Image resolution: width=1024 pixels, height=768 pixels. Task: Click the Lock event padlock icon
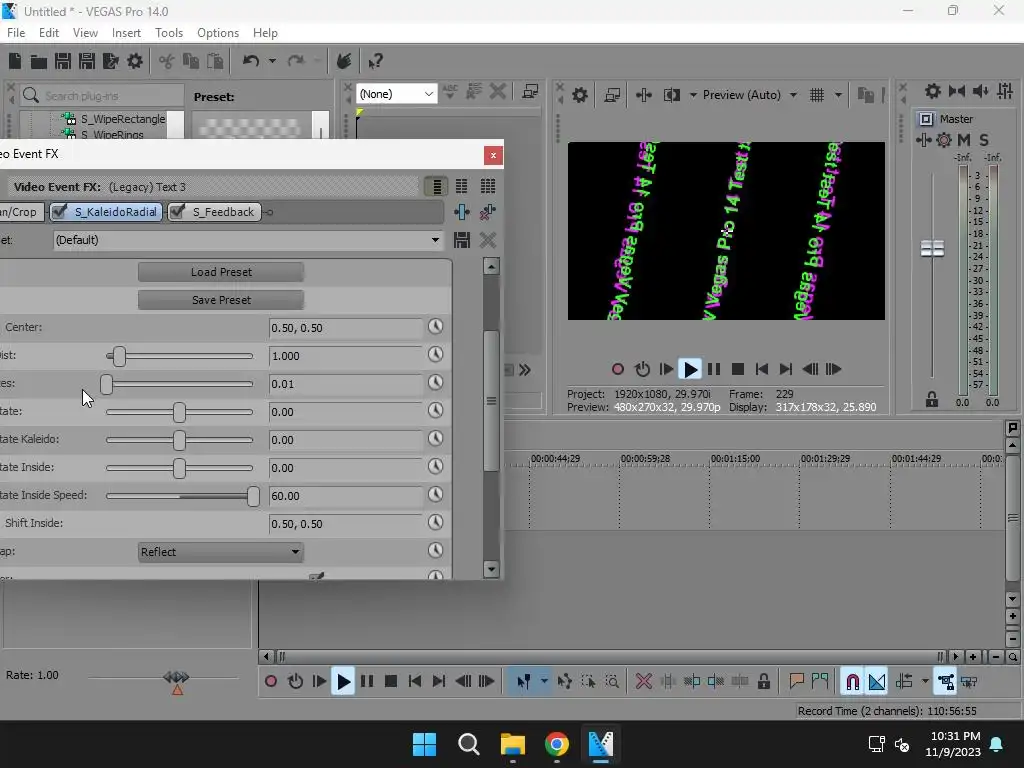763,682
